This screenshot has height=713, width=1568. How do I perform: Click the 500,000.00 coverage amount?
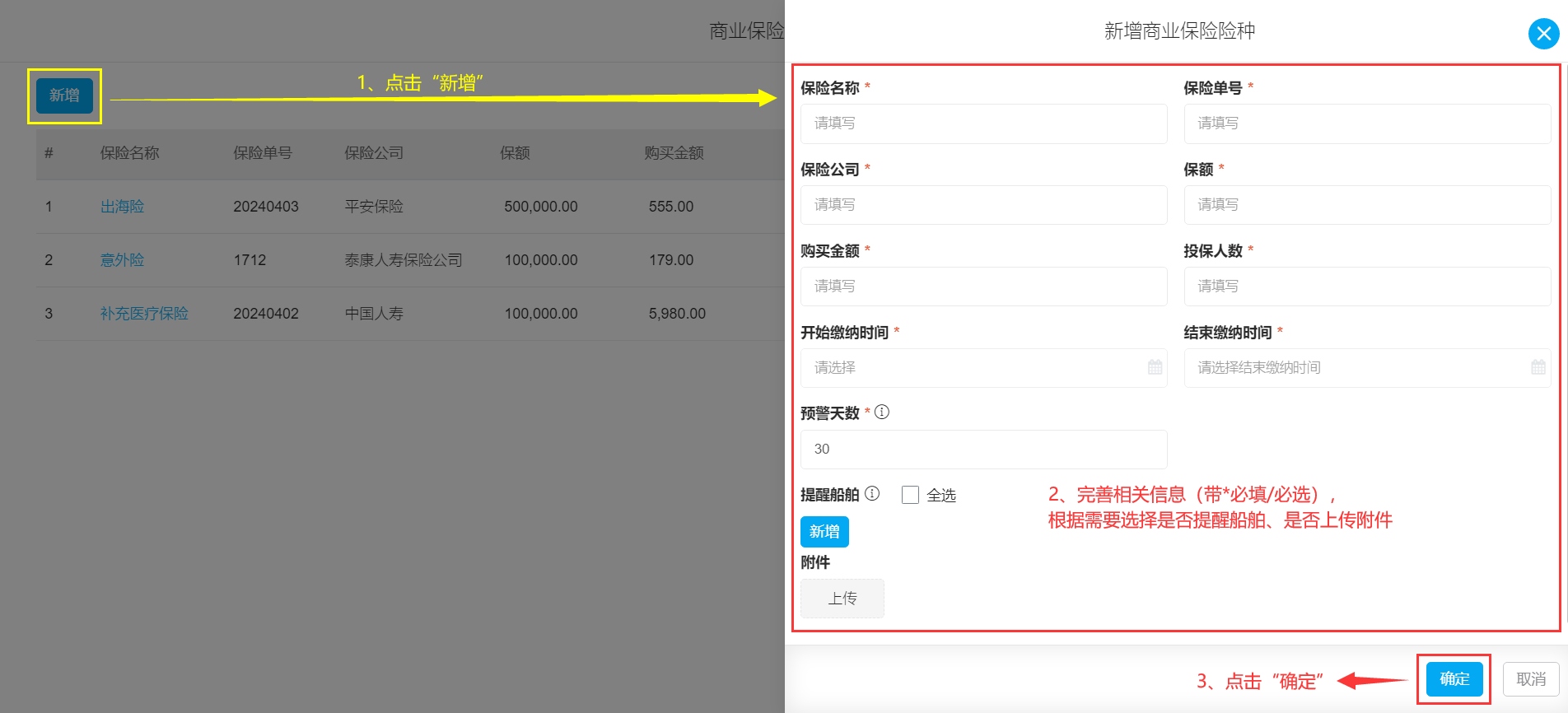(x=541, y=207)
